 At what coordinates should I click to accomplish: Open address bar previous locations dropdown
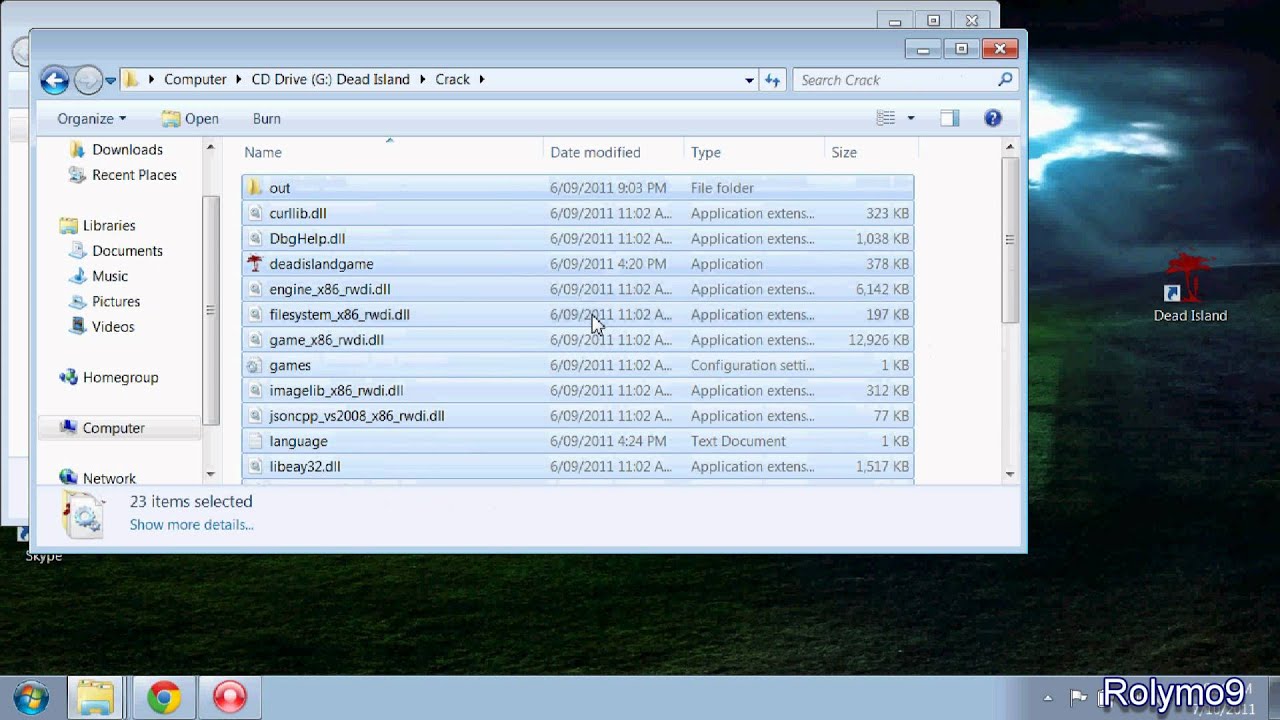click(x=749, y=80)
